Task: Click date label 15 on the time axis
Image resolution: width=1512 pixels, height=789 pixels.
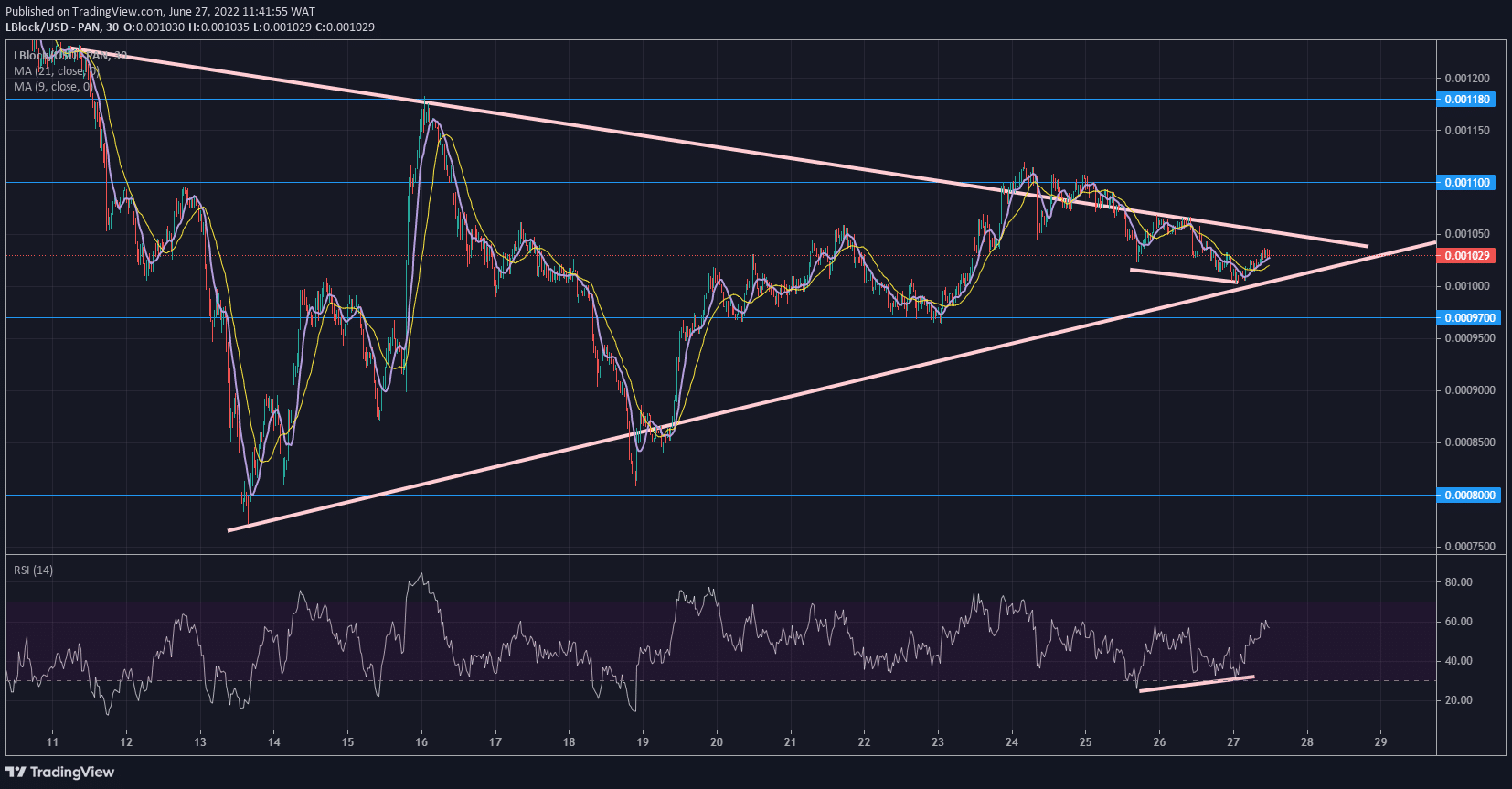Action: pyautogui.click(x=347, y=742)
